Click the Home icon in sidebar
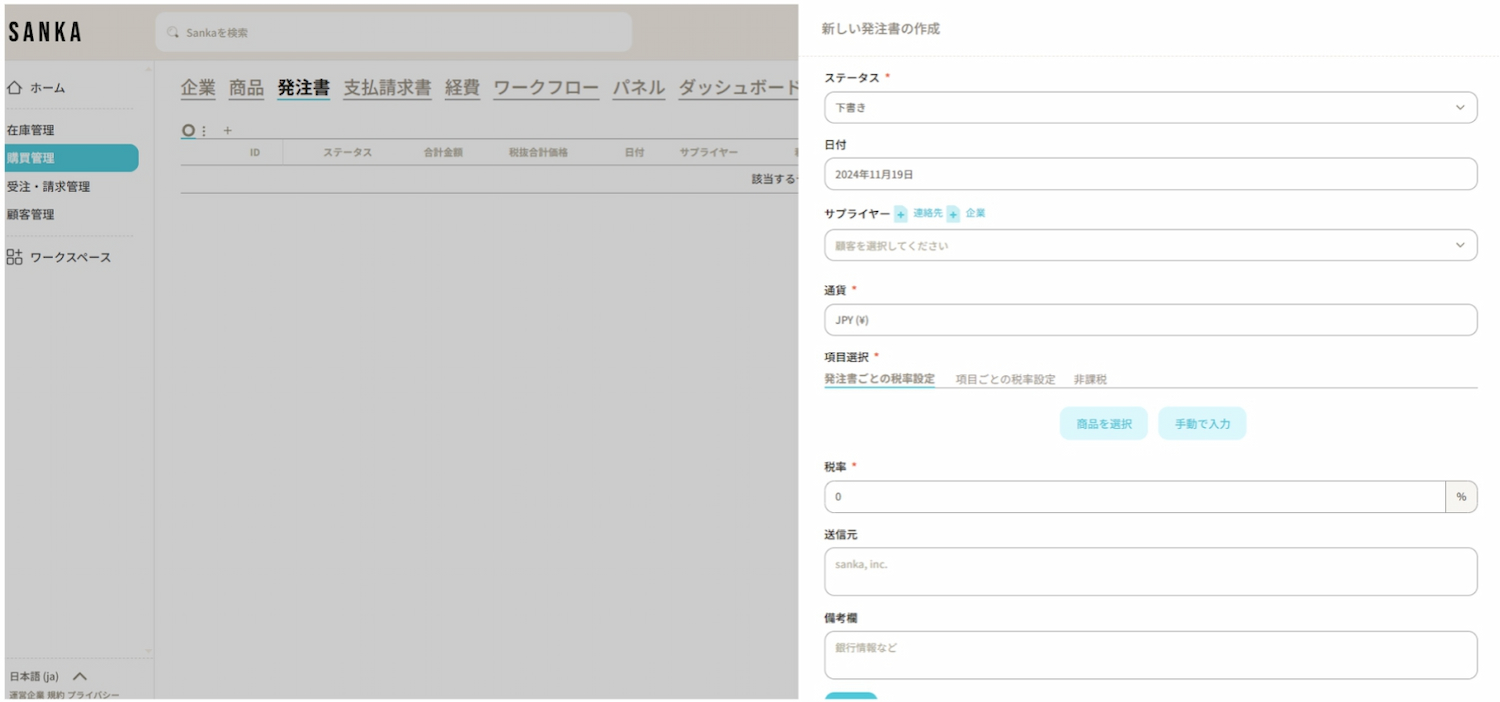This screenshot has height=702, width=1500. coord(14,88)
